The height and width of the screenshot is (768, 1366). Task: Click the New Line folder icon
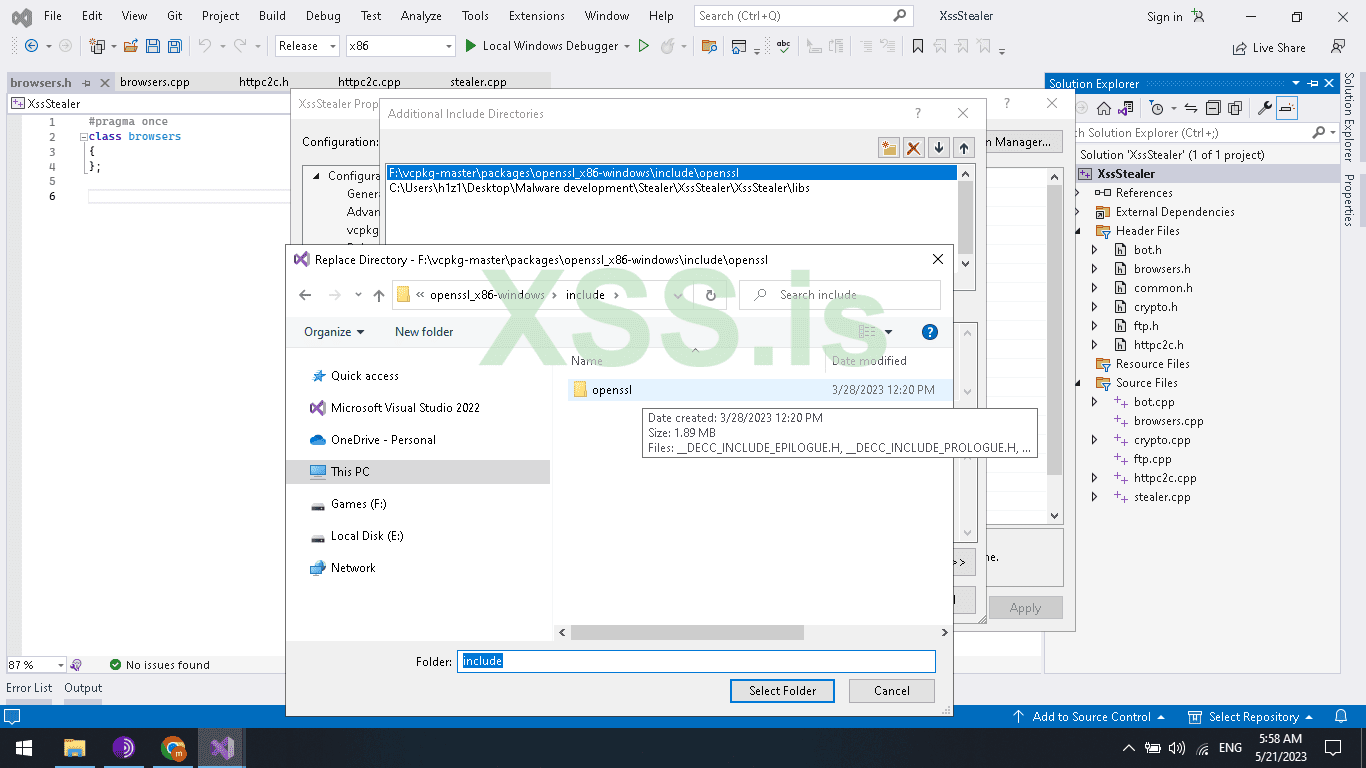click(888, 148)
